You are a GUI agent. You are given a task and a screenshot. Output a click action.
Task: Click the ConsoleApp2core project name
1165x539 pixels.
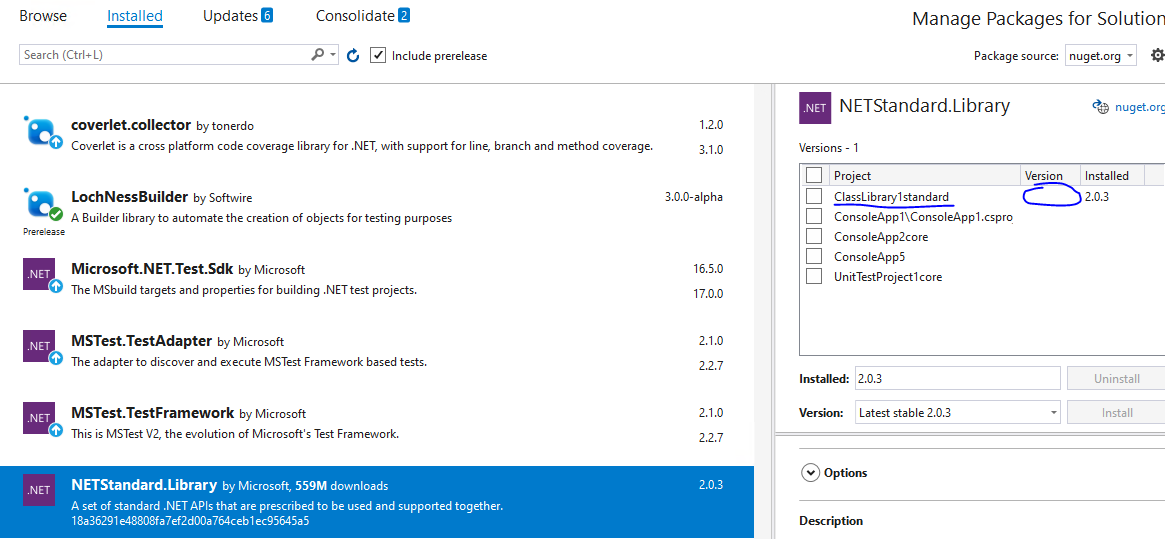point(880,237)
